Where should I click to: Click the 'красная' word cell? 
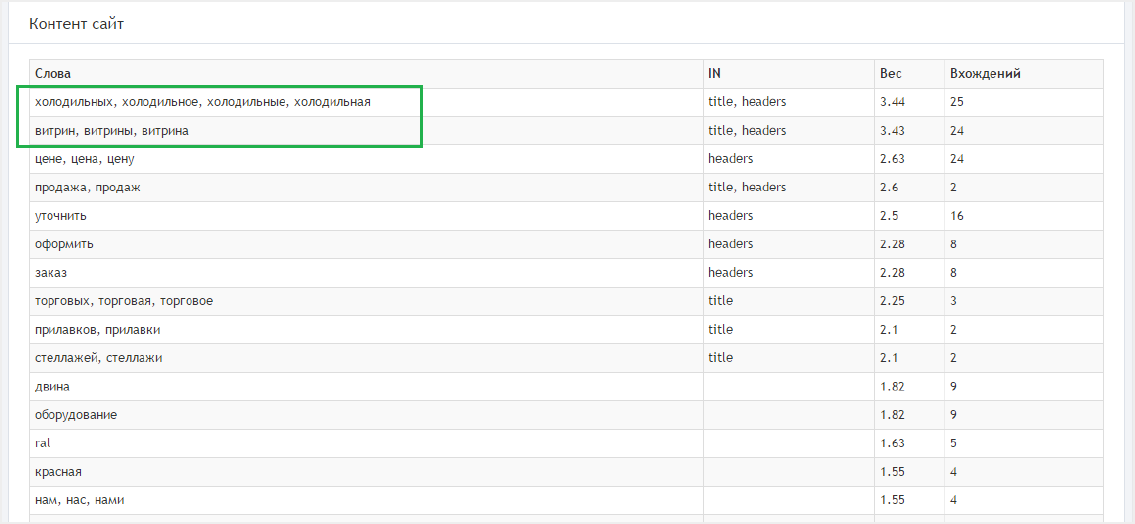coord(366,471)
